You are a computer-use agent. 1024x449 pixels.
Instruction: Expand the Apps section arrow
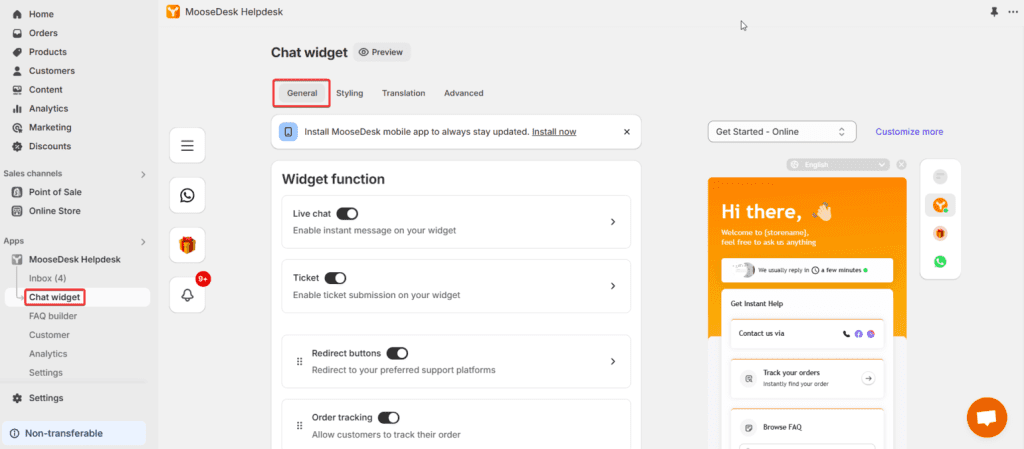pos(143,241)
